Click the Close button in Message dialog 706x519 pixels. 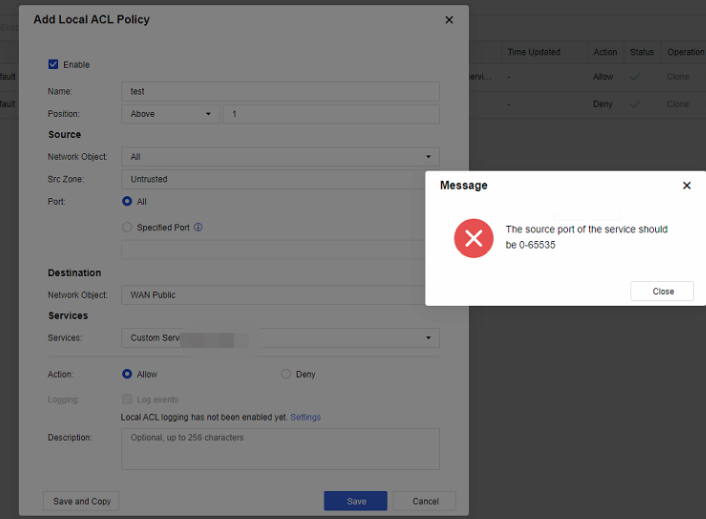pyautogui.click(x=662, y=291)
